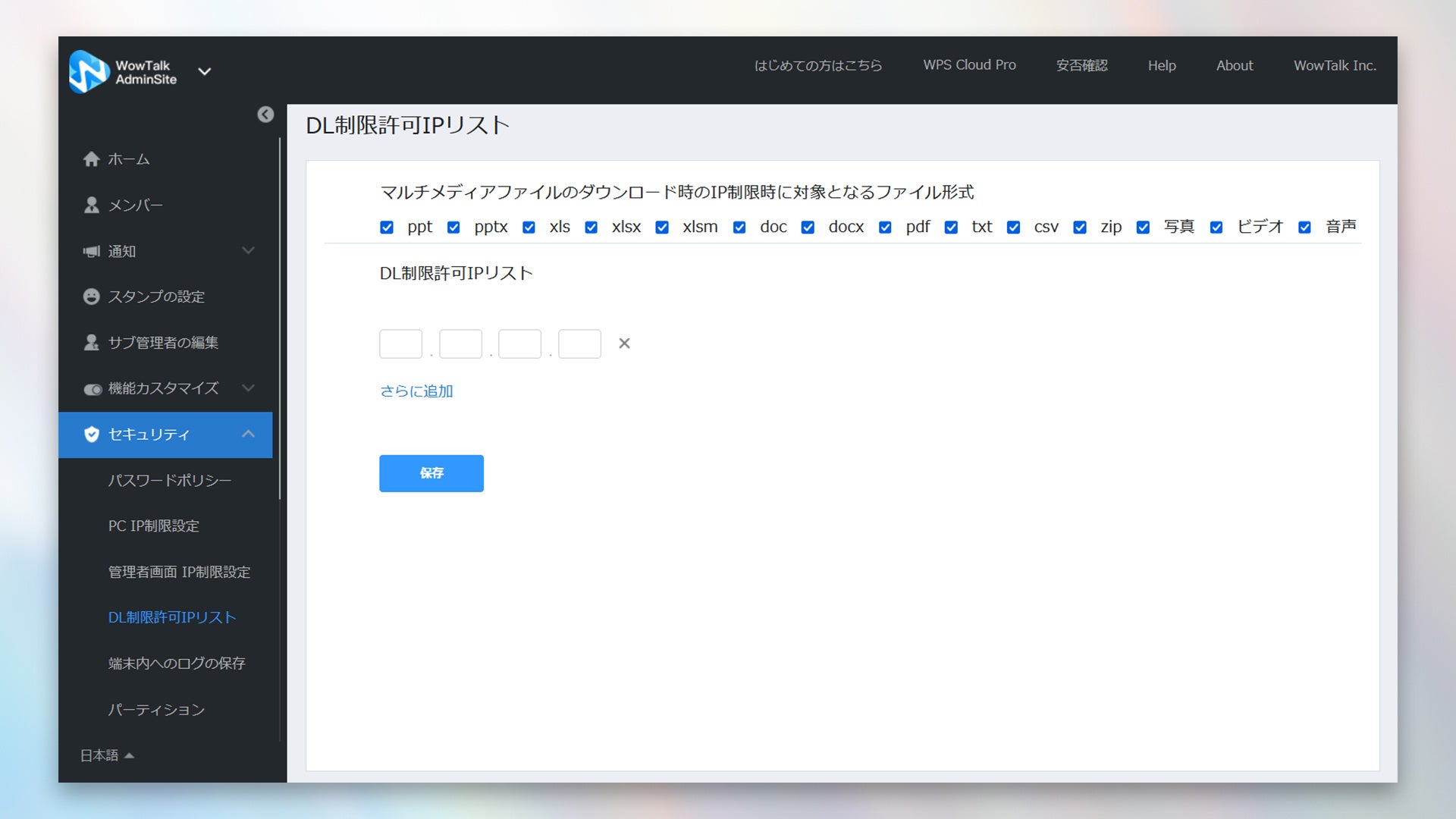Click the person icon beside メンバー

pyautogui.click(x=92, y=206)
